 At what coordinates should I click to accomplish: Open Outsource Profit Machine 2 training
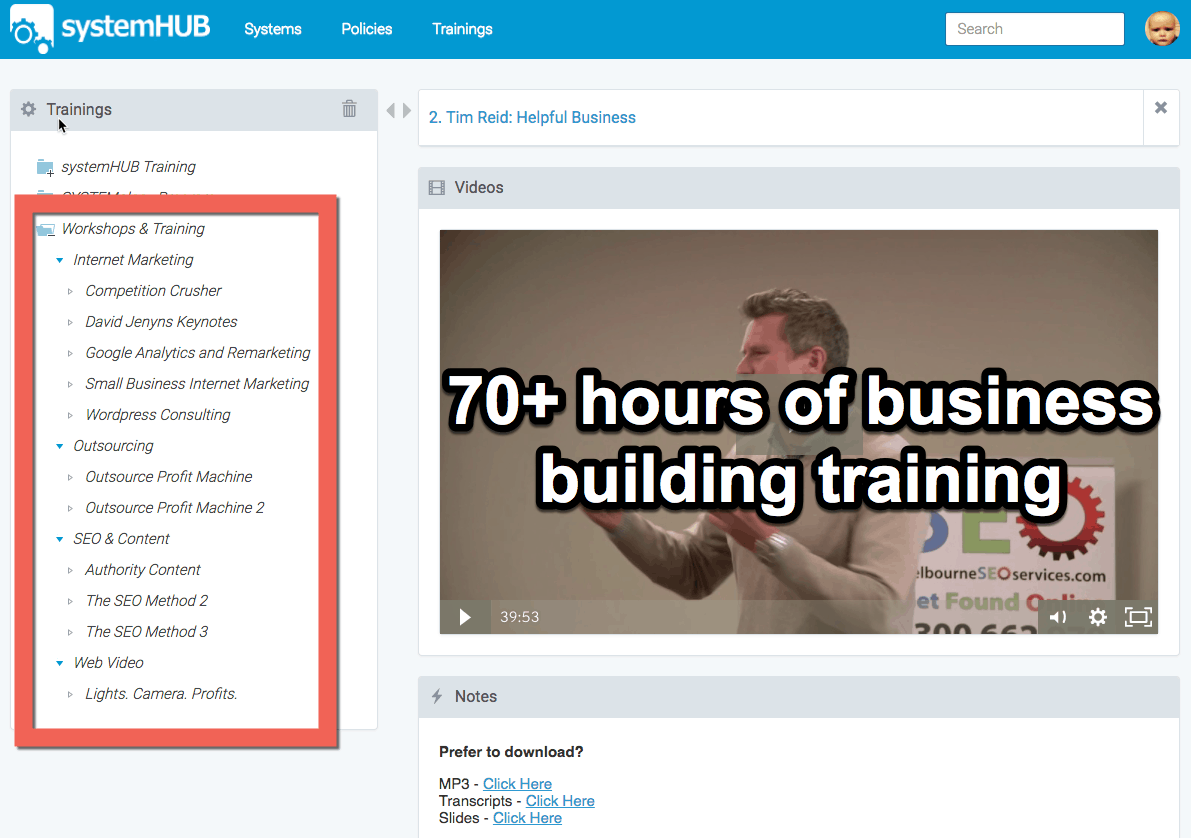(175, 508)
